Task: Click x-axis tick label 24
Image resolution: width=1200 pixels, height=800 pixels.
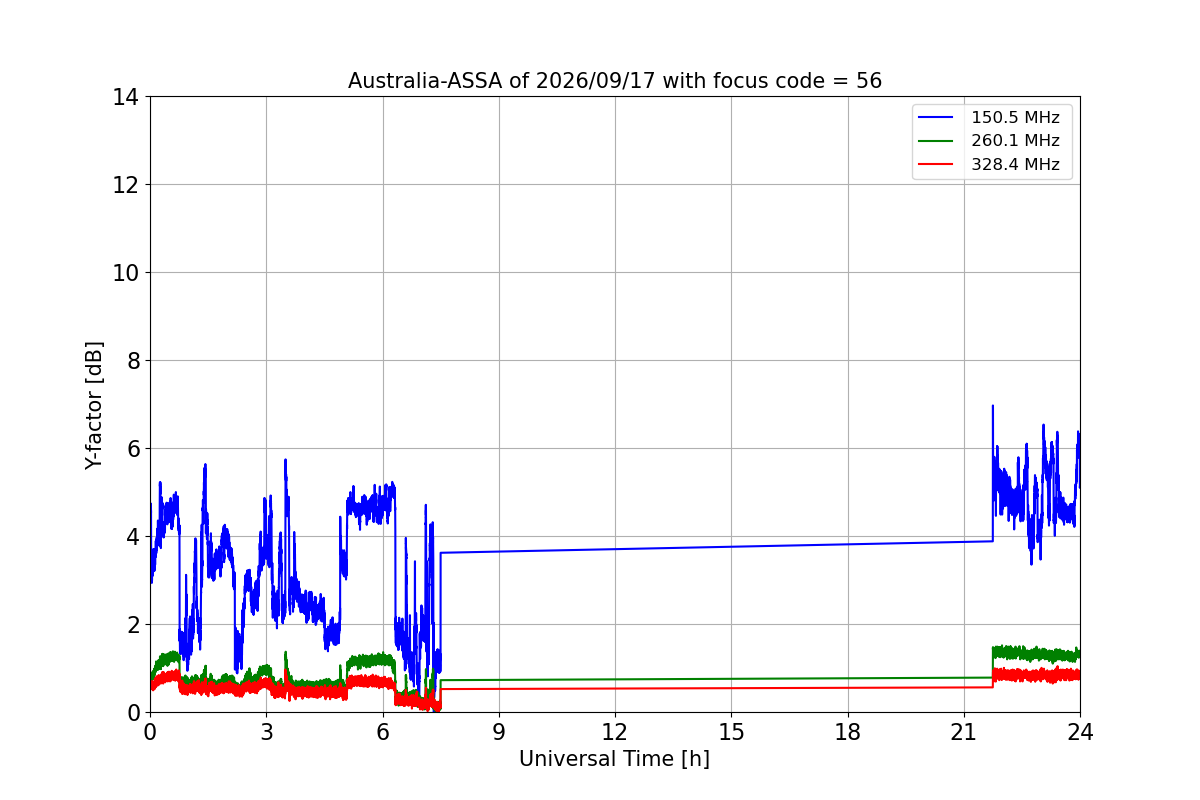Action: [1080, 731]
